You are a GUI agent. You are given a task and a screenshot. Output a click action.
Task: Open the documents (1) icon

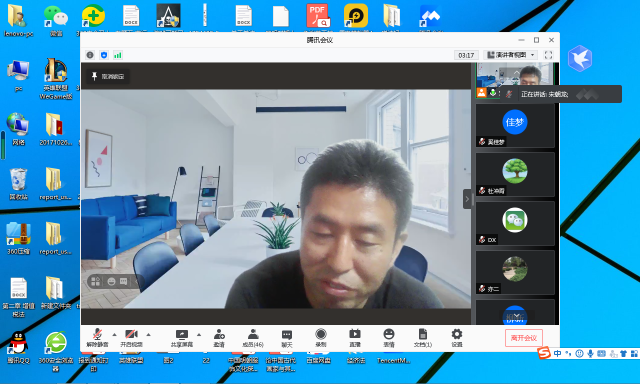pos(423,337)
